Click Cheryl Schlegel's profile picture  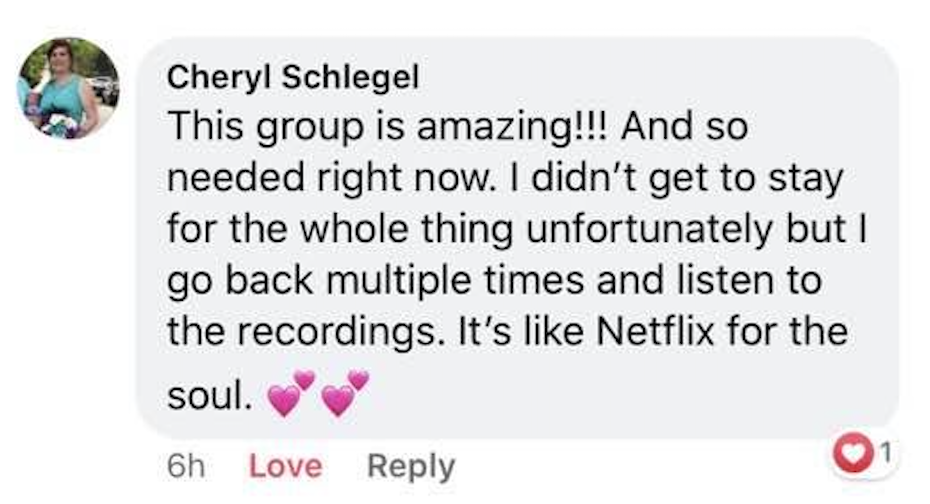(x=68, y=88)
